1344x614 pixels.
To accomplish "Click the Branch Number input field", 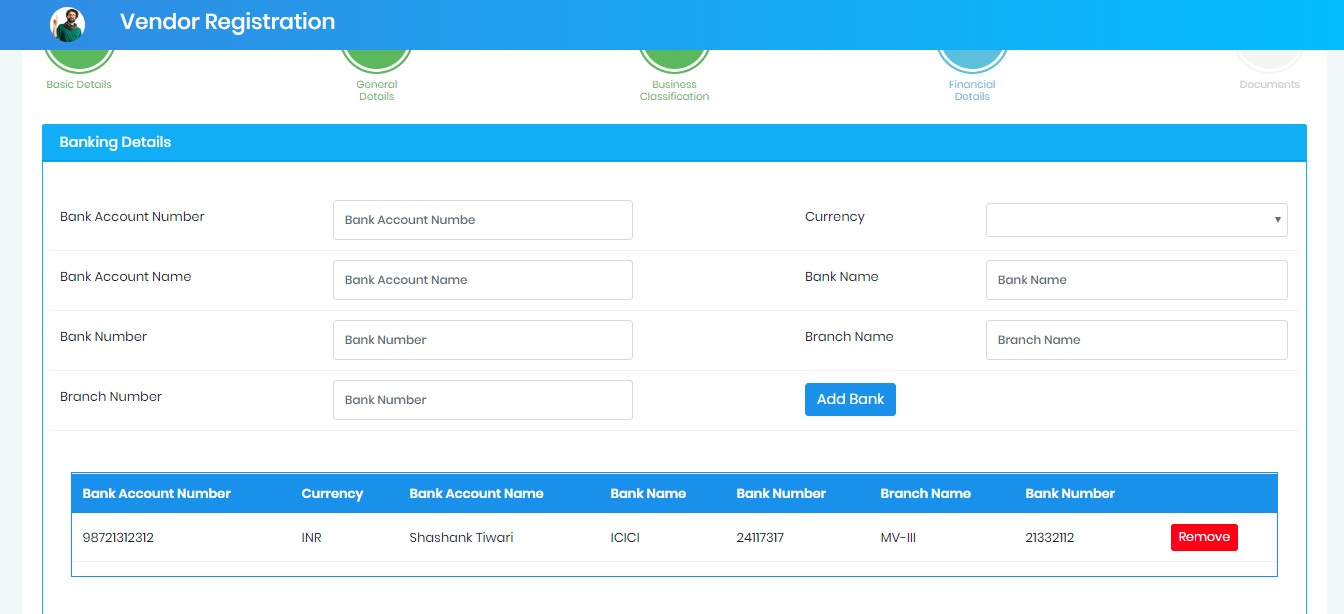I will tap(483, 400).
